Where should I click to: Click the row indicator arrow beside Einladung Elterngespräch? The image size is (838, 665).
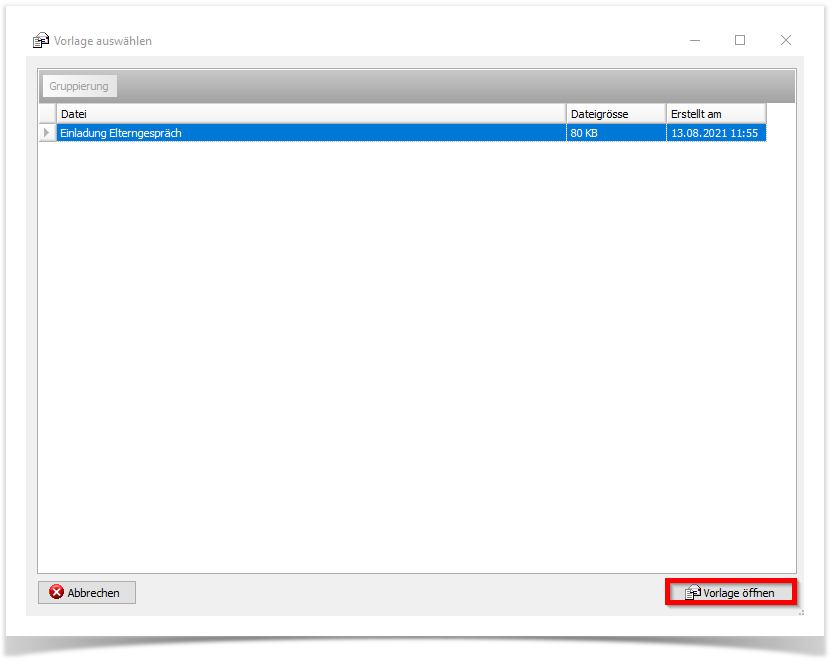[47, 133]
